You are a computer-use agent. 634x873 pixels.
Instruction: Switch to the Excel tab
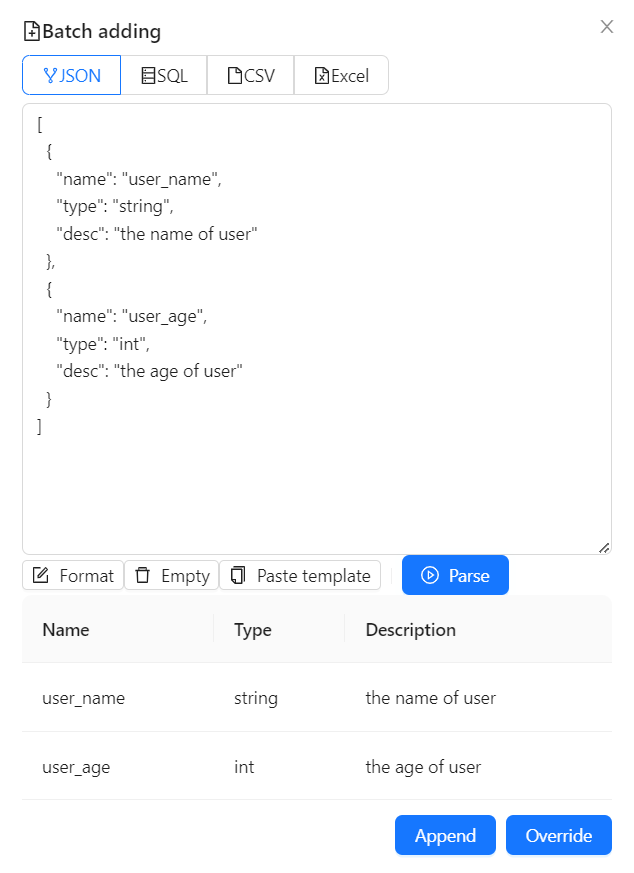(x=341, y=76)
